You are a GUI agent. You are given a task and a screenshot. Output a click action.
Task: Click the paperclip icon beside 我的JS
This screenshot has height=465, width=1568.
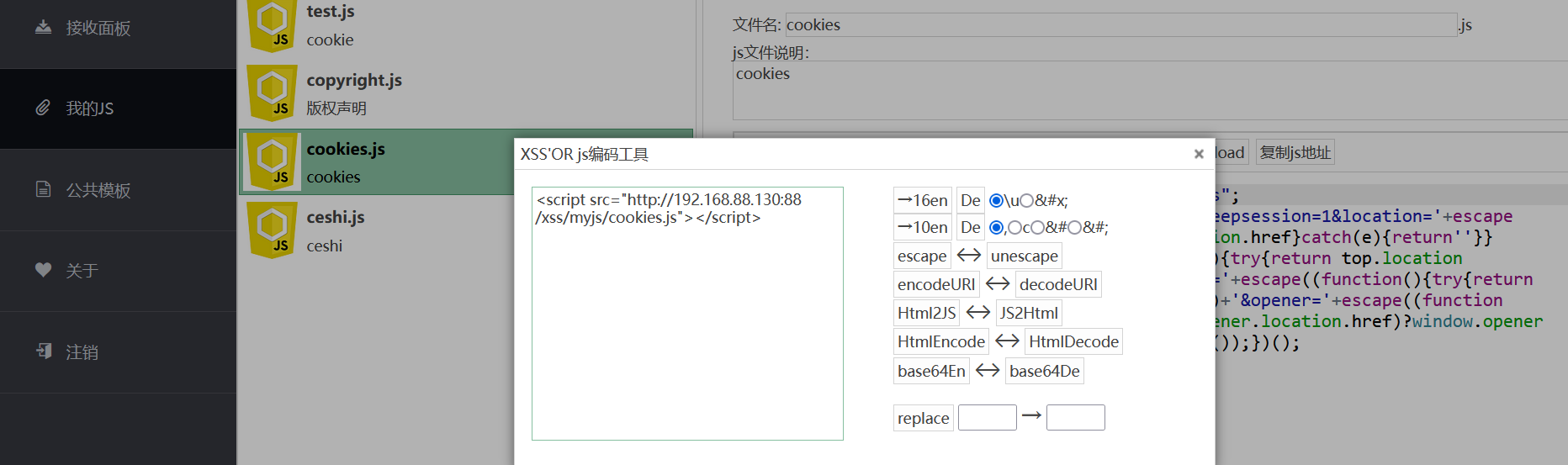[x=43, y=108]
